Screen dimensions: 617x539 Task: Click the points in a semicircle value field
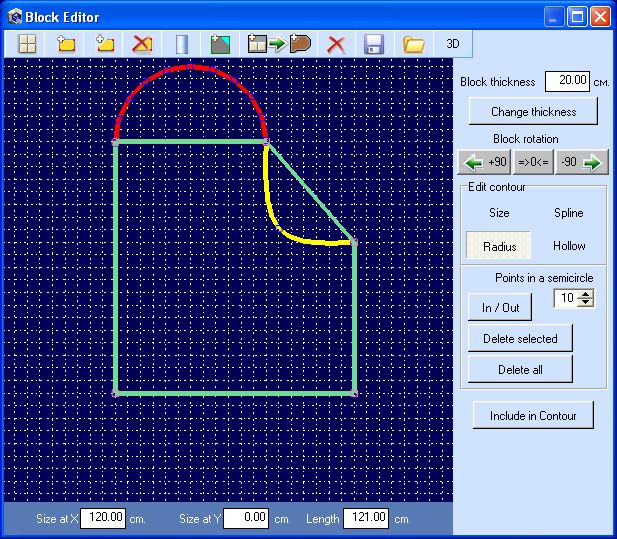[566, 298]
